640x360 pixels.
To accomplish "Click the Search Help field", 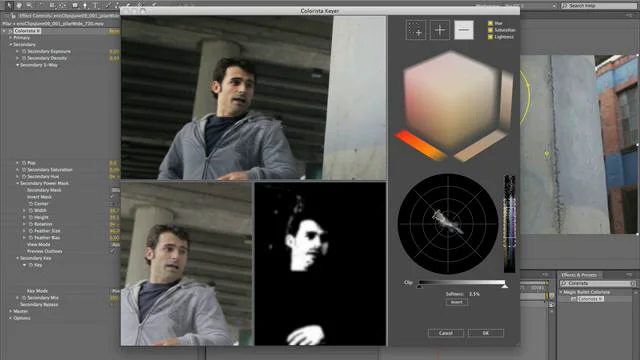I will [599, 5].
